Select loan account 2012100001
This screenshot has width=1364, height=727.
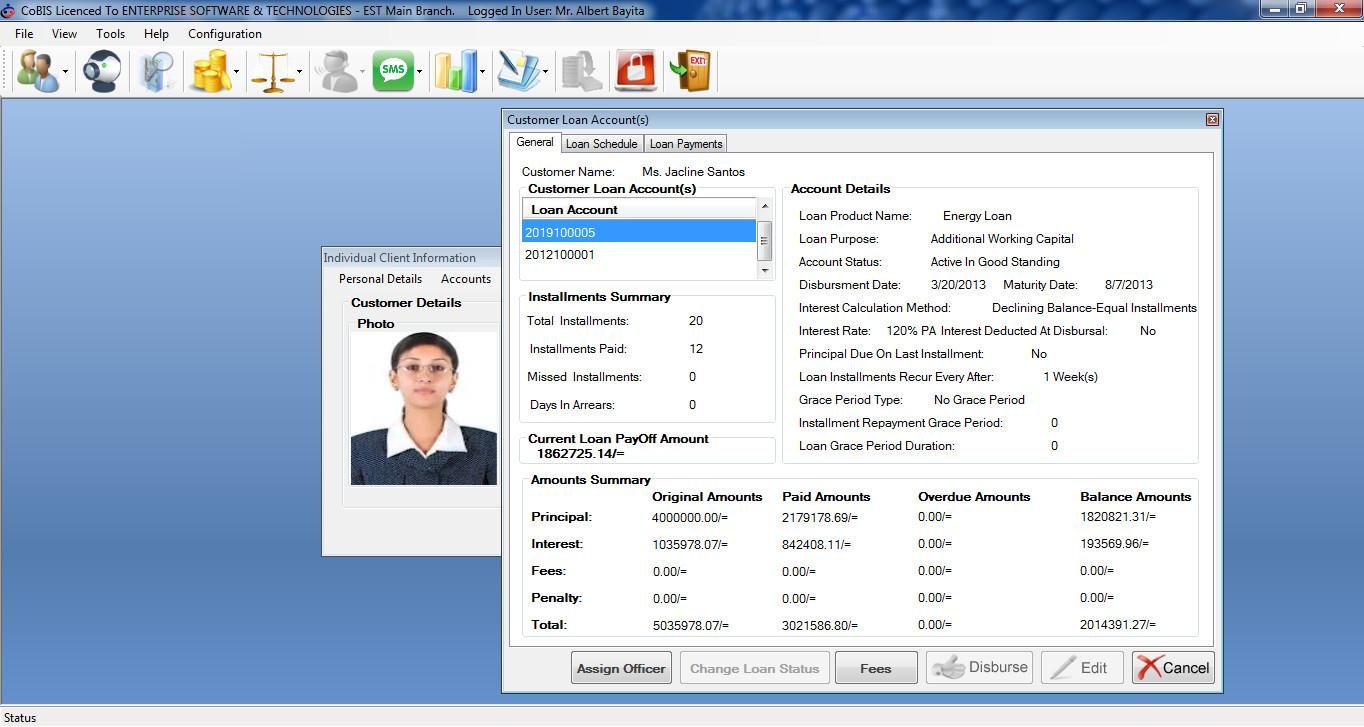click(x=560, y=255)
